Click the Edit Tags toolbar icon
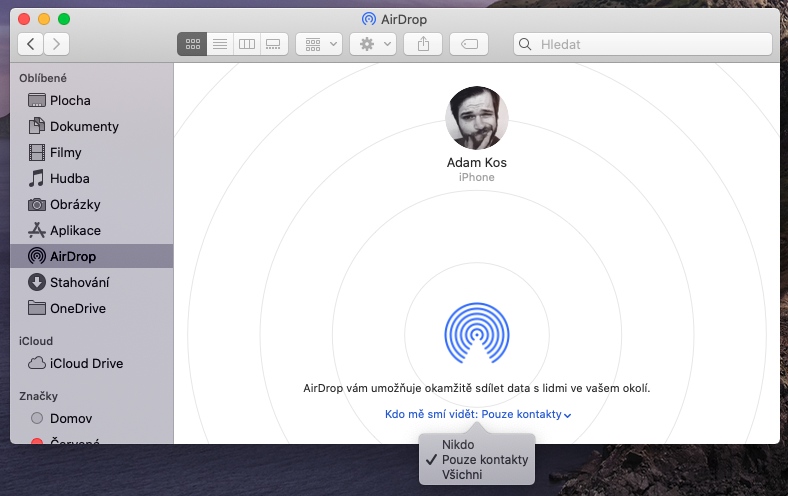 click(469, 44)
